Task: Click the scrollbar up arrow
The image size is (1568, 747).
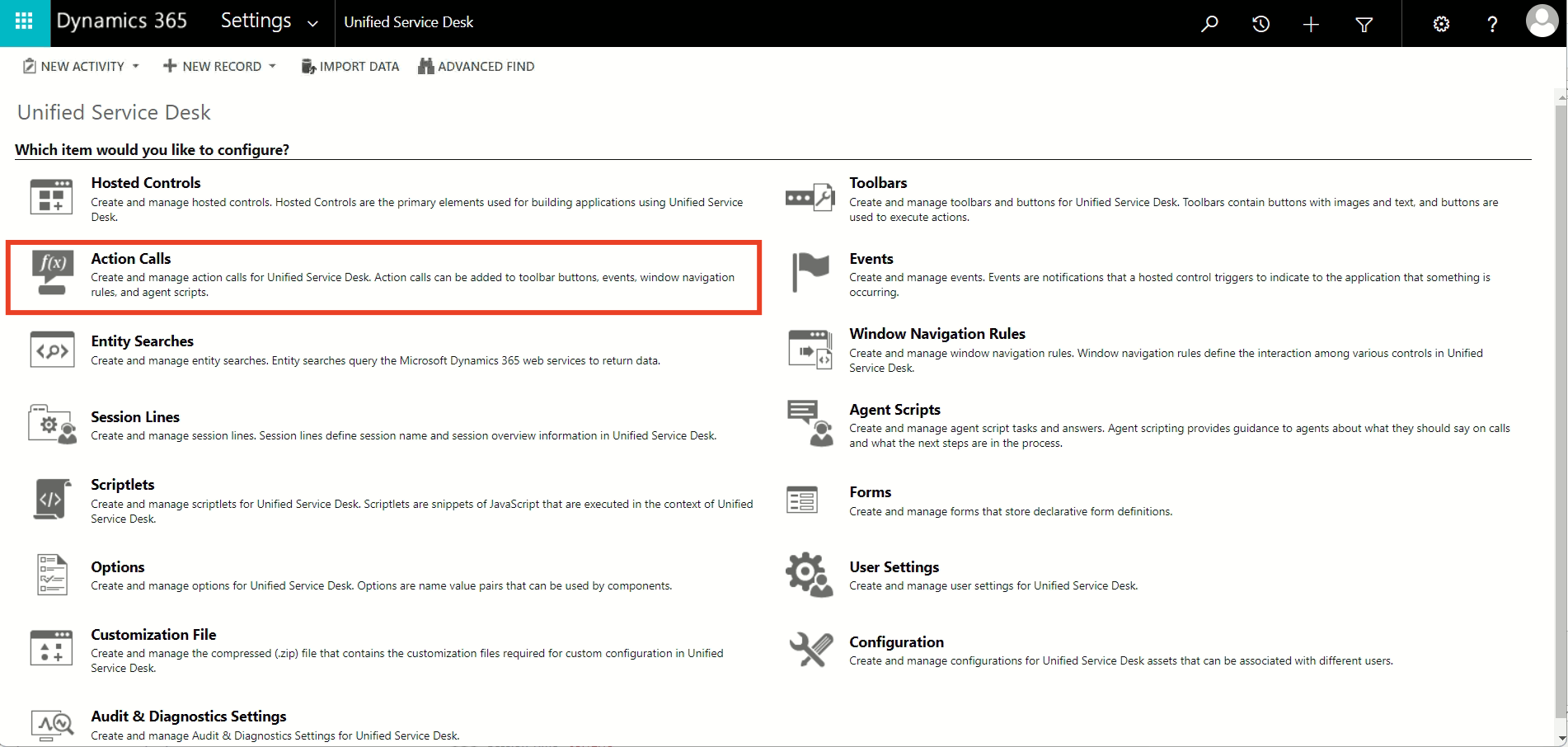Action: point(1561,97)
